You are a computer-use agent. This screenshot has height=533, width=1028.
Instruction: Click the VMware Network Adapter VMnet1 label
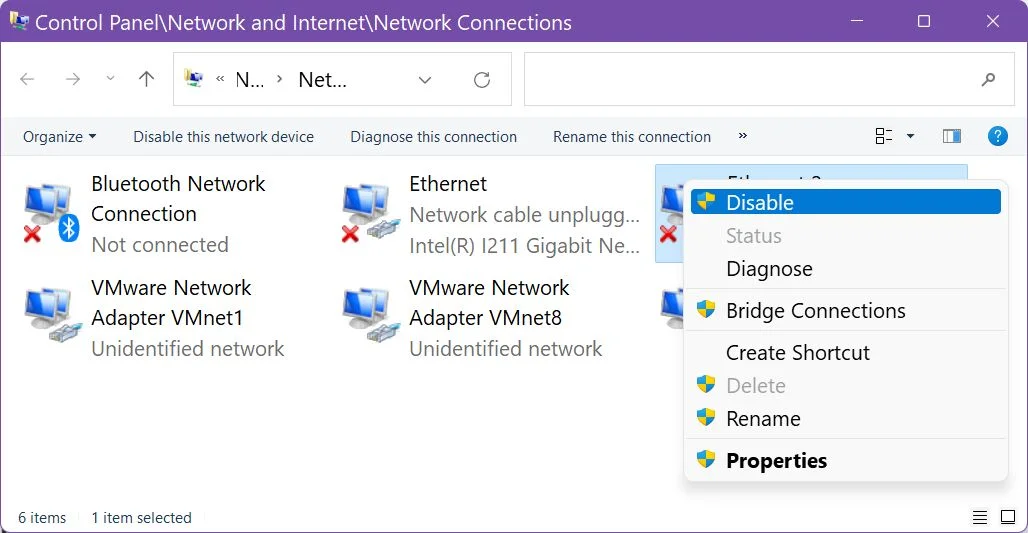click(x=171, y=302)
